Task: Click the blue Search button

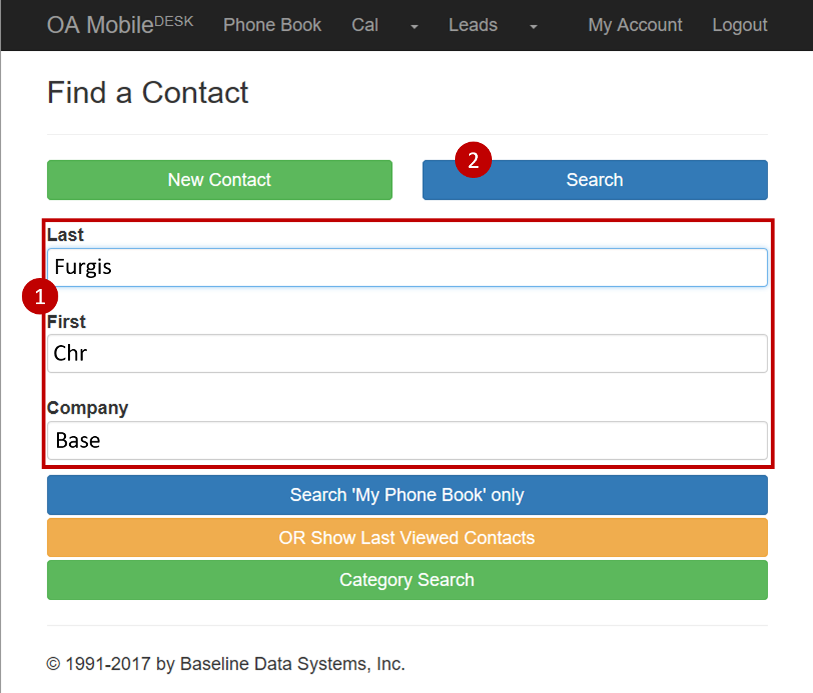Action: 595,180
